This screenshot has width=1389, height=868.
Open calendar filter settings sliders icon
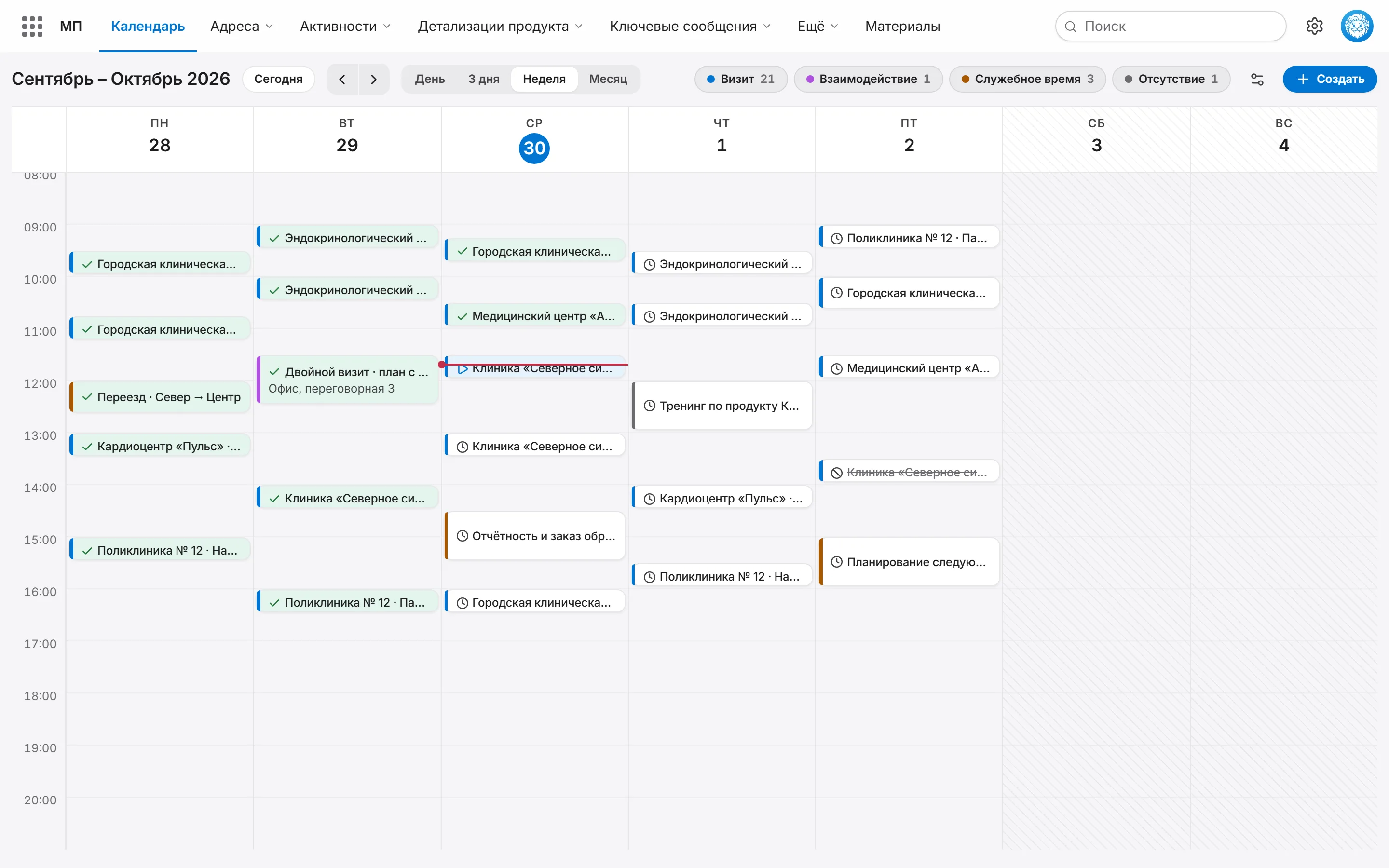click(1257, 79)
